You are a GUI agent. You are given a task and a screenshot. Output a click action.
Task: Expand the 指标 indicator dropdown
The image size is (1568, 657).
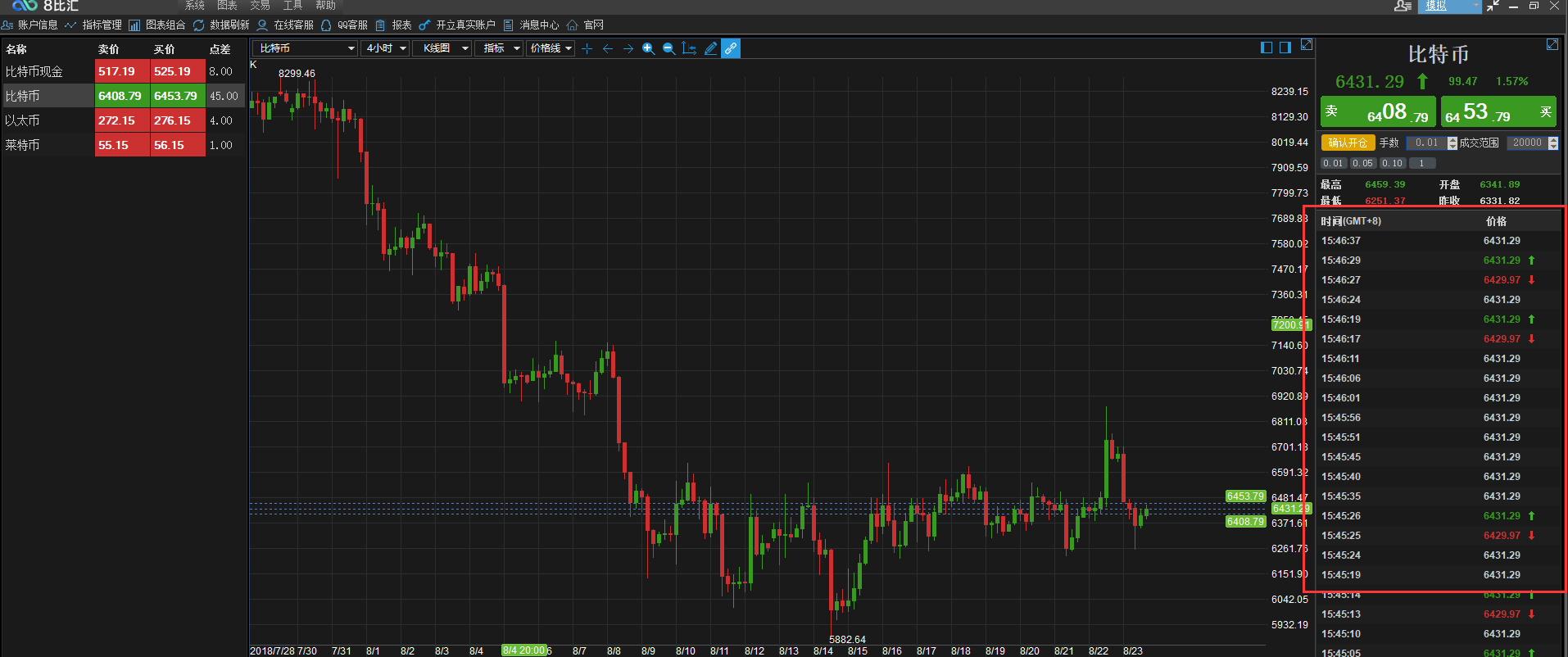501,48
